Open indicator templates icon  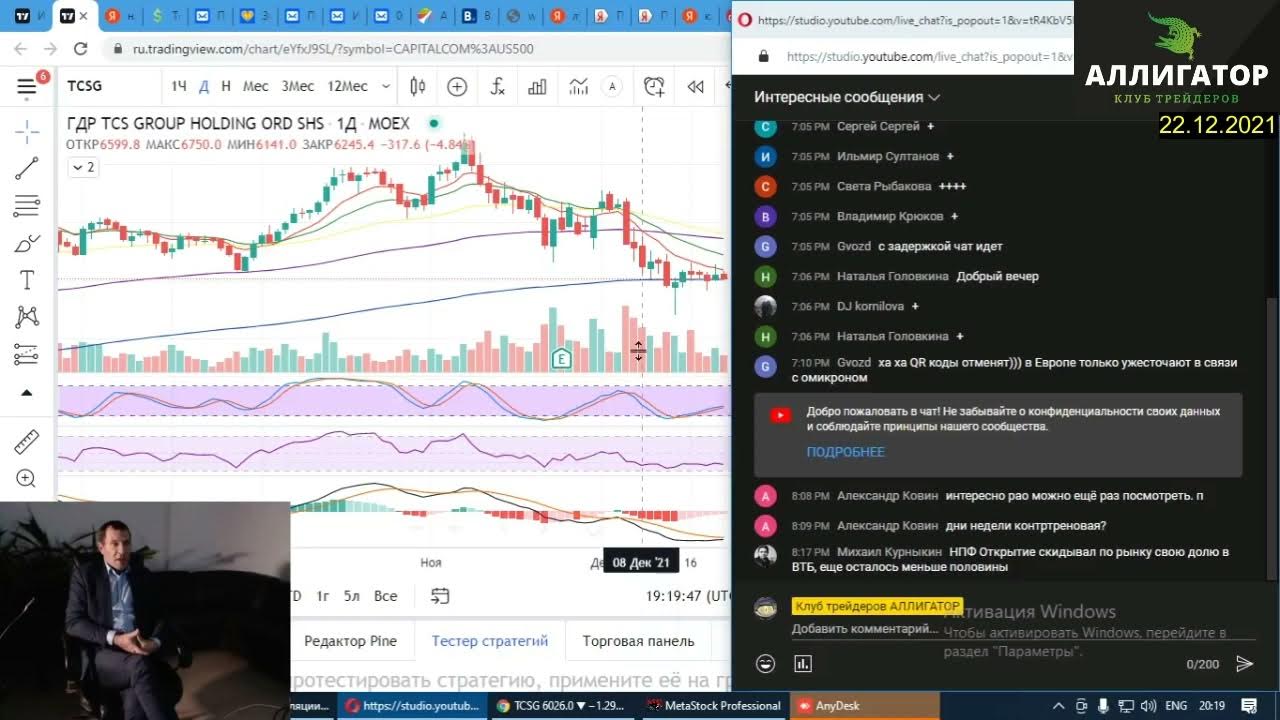(578, 87)
